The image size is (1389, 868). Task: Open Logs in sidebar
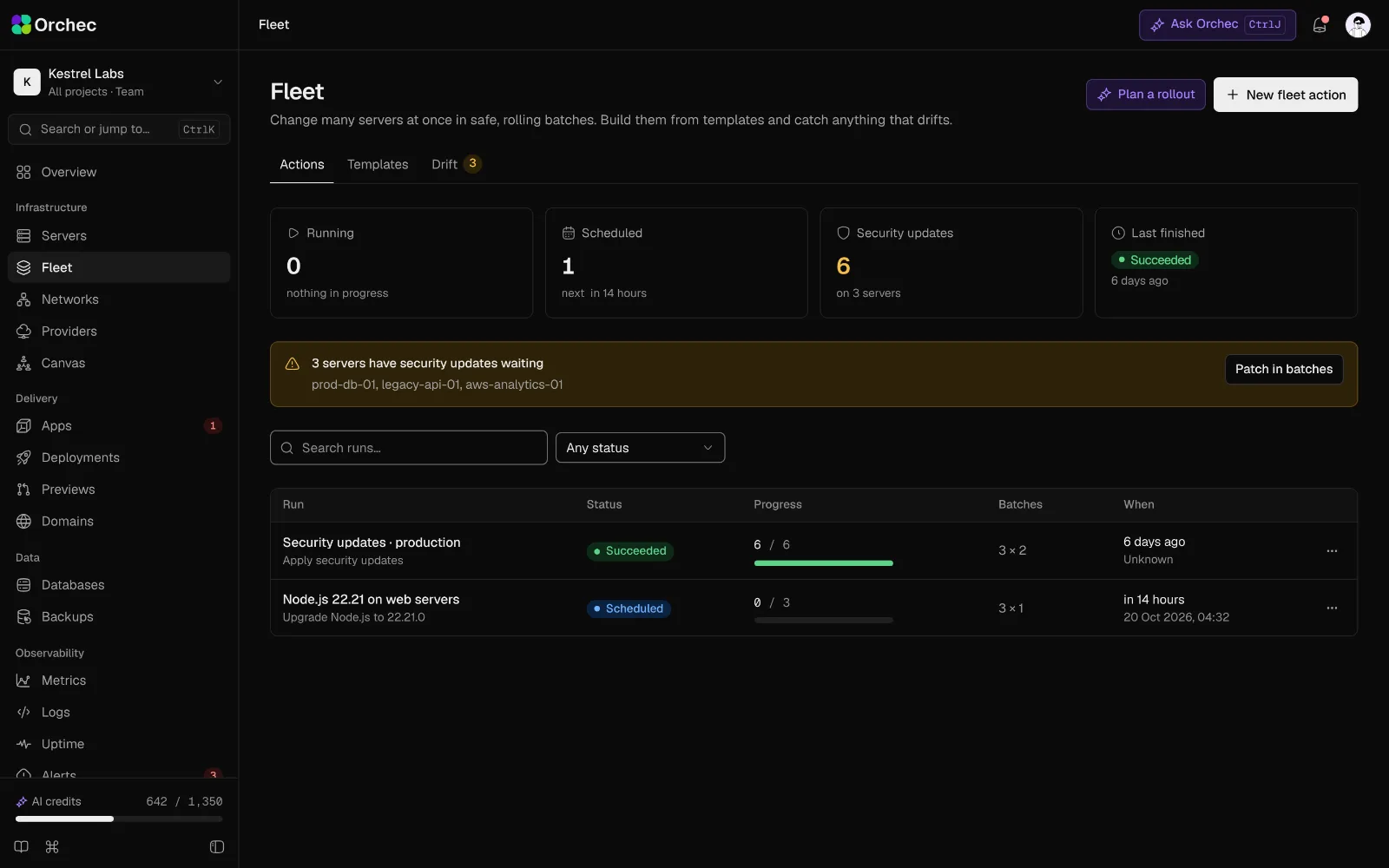point(119,712)
